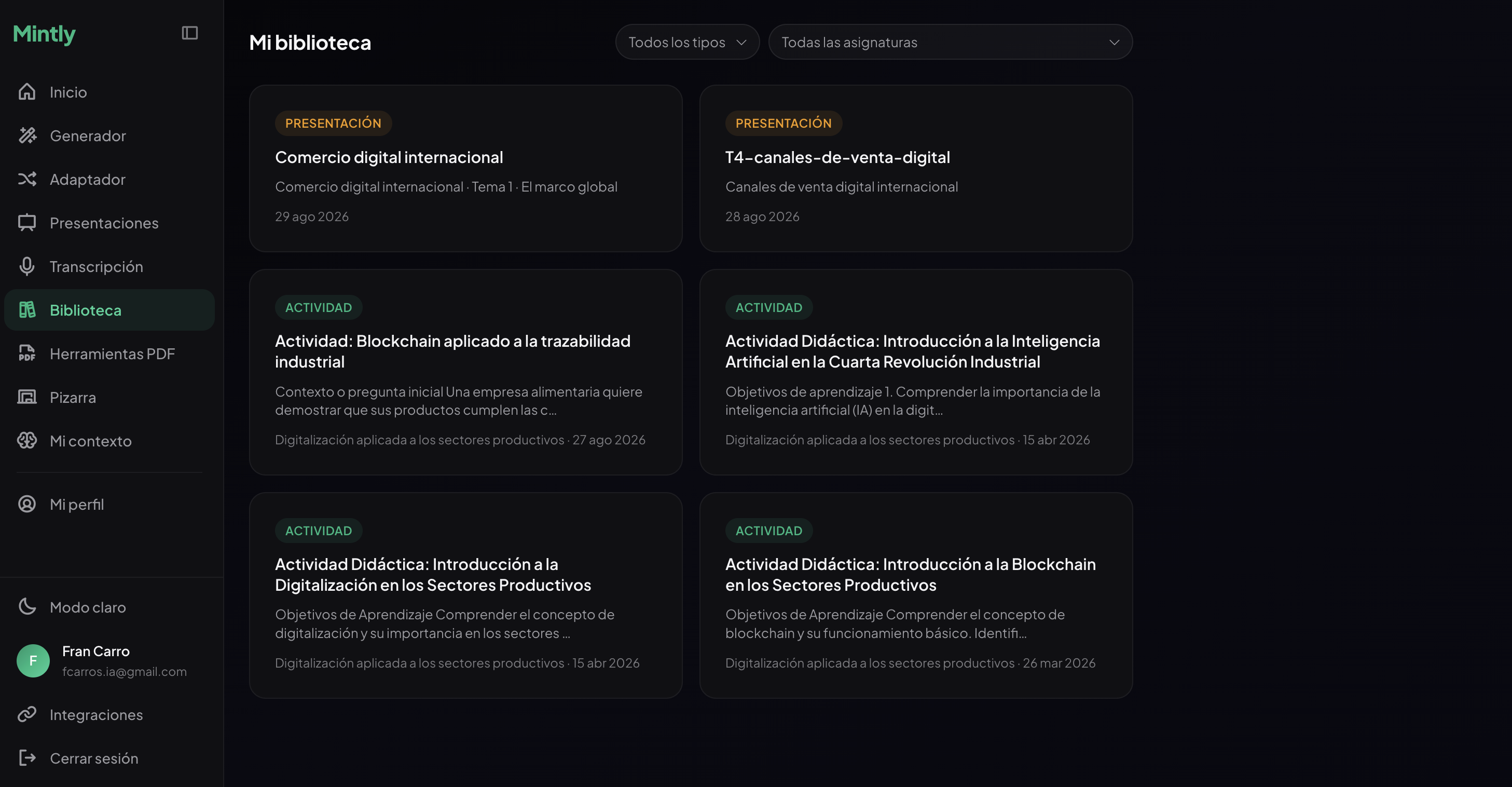Click the Pizarra whiteboard icon
Screen dimensions: 1512x787
[27, 398]
